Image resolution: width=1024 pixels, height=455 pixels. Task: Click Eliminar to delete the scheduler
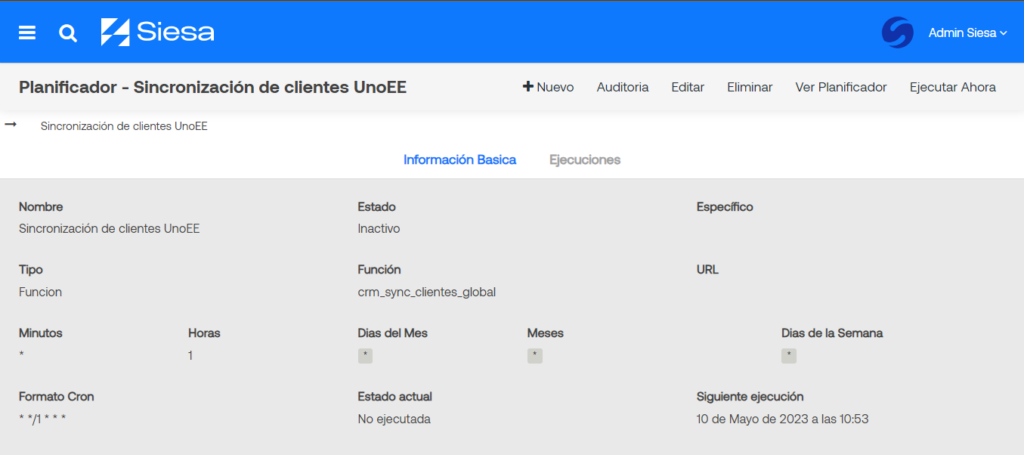point(750,87)
